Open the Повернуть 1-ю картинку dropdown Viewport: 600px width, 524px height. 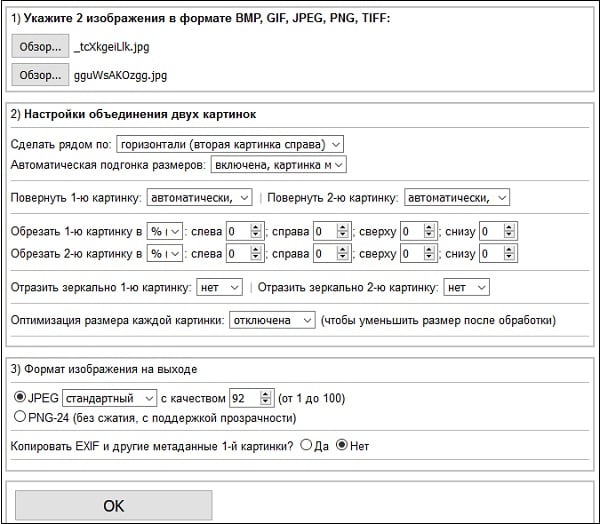pos(200,197)
